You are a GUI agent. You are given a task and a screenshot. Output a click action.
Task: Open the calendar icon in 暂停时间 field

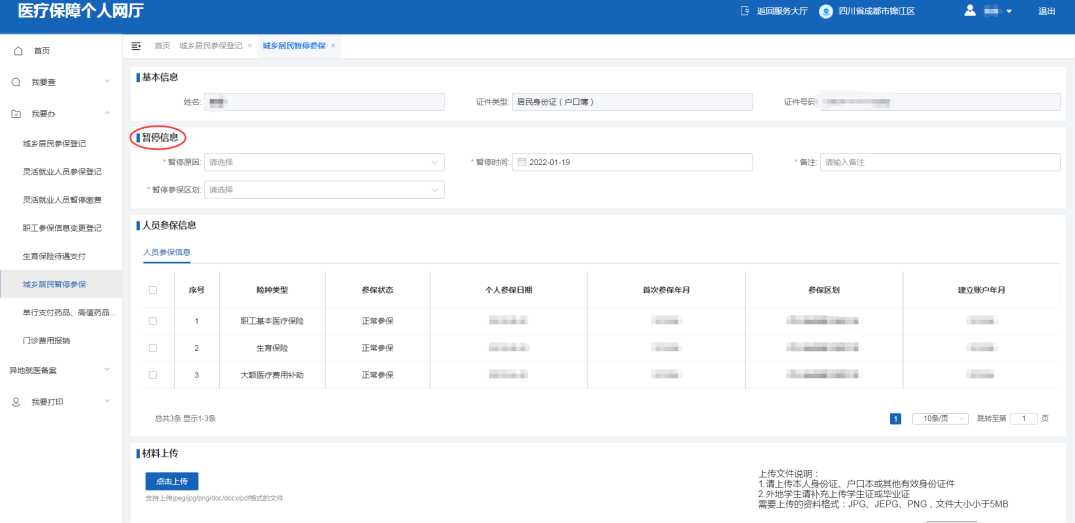522,162
